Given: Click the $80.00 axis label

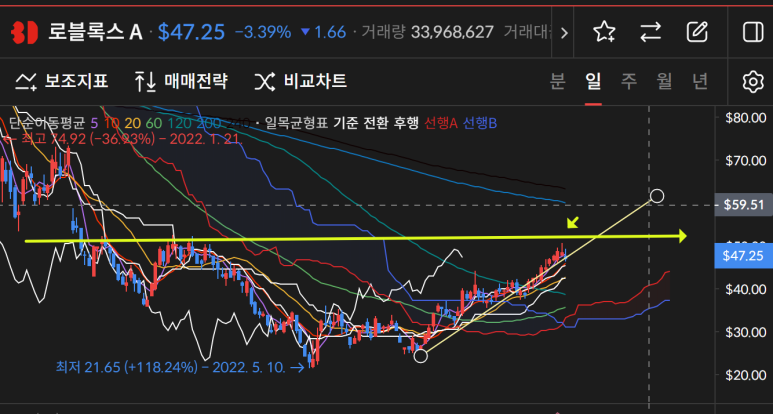Looking at the screenshot, I should coord(746,118).
